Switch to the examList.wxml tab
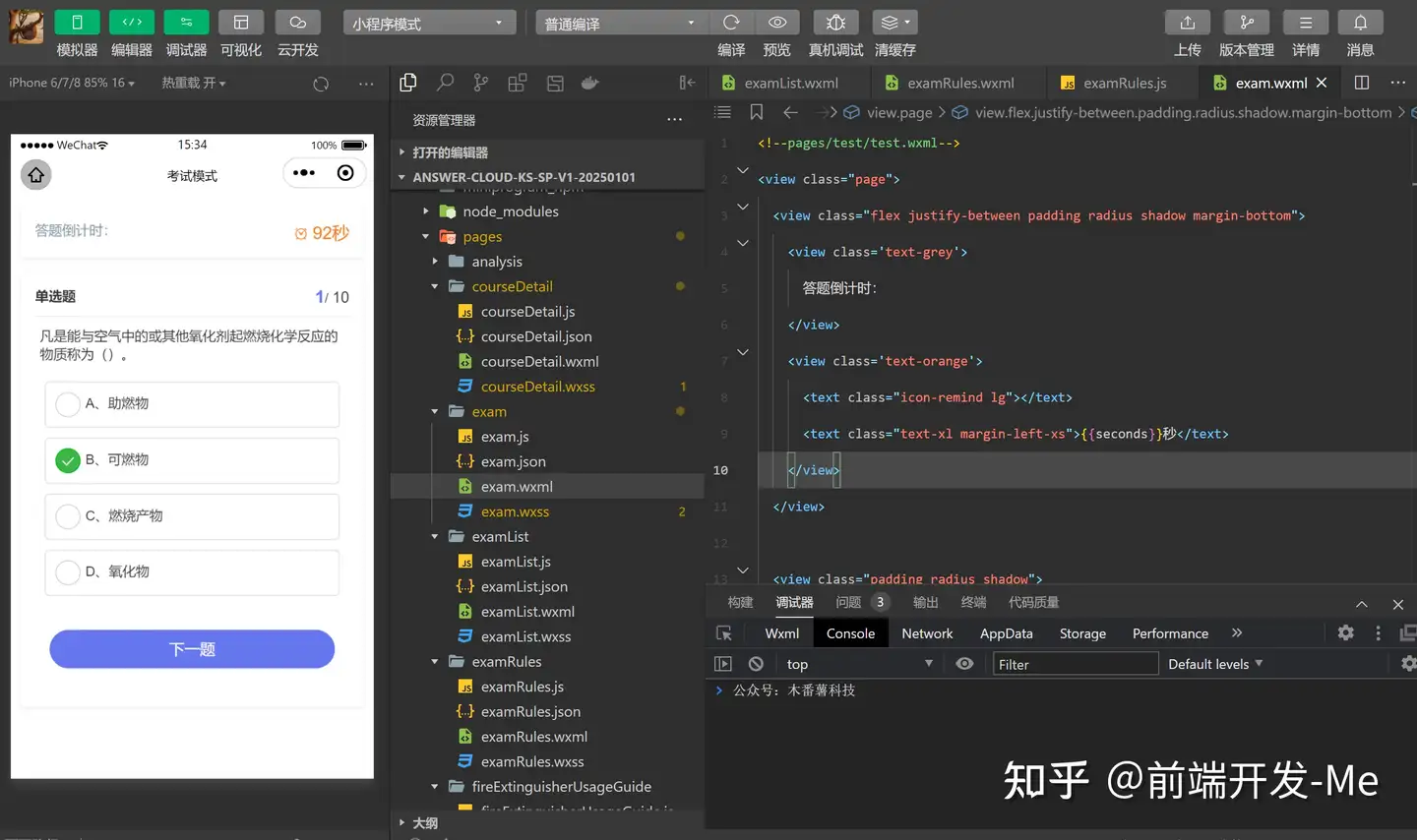This screenshot has height=840, width=1417. [x=790, y=83]
